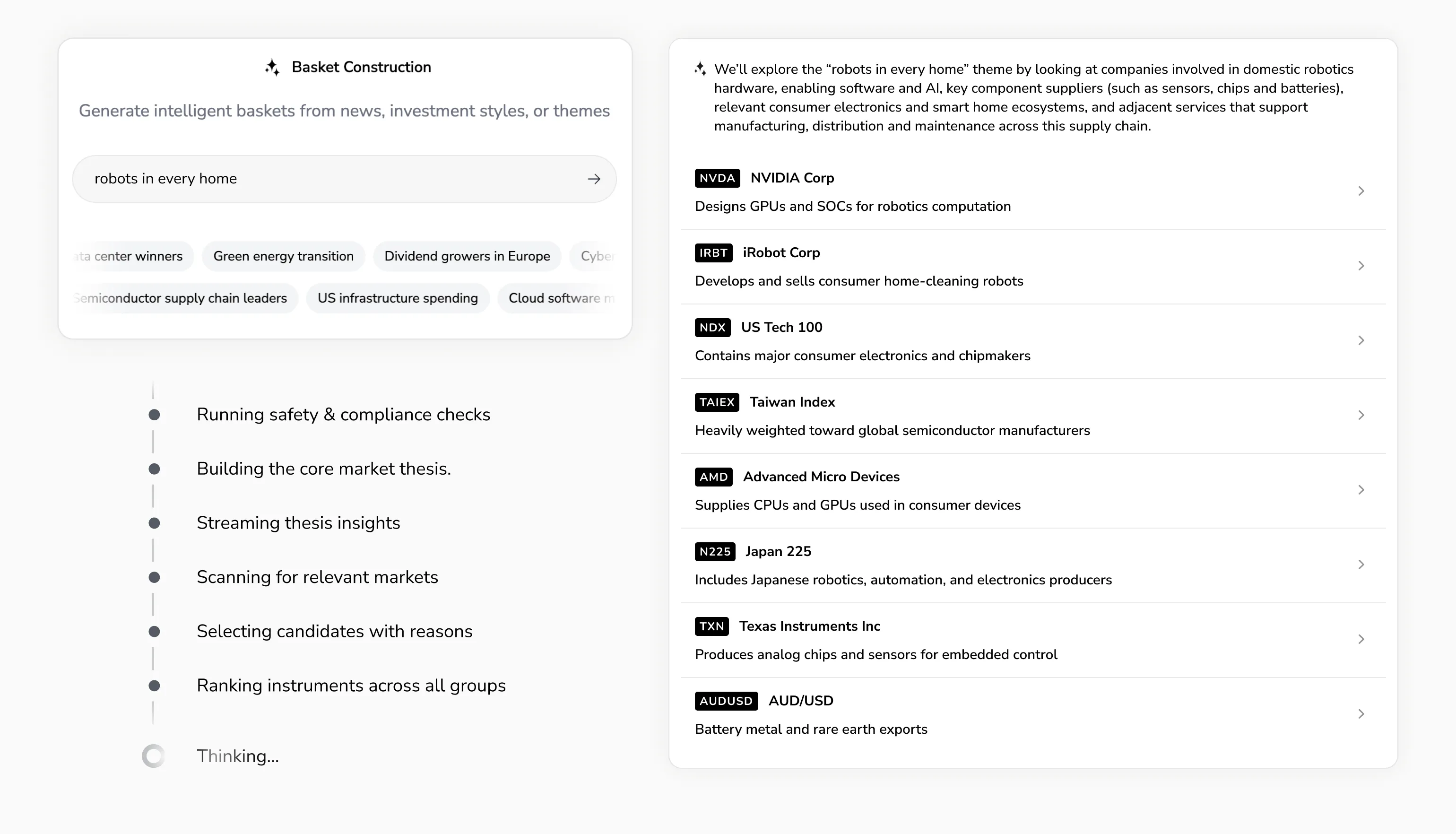This screenshot has height=834, width=1456.
Task: Click the Dividend growers in Europe chip
Action: (467, 256)
